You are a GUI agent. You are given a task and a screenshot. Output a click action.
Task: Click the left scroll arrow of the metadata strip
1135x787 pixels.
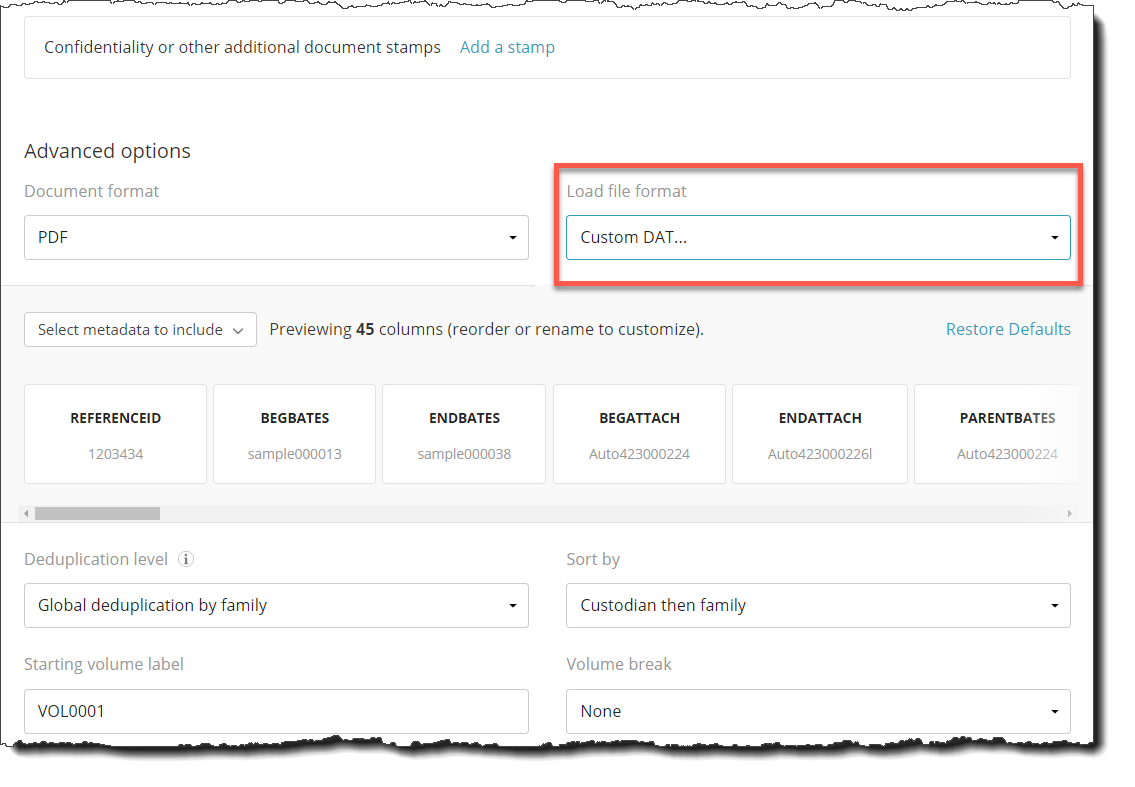[x=25, y=512]
